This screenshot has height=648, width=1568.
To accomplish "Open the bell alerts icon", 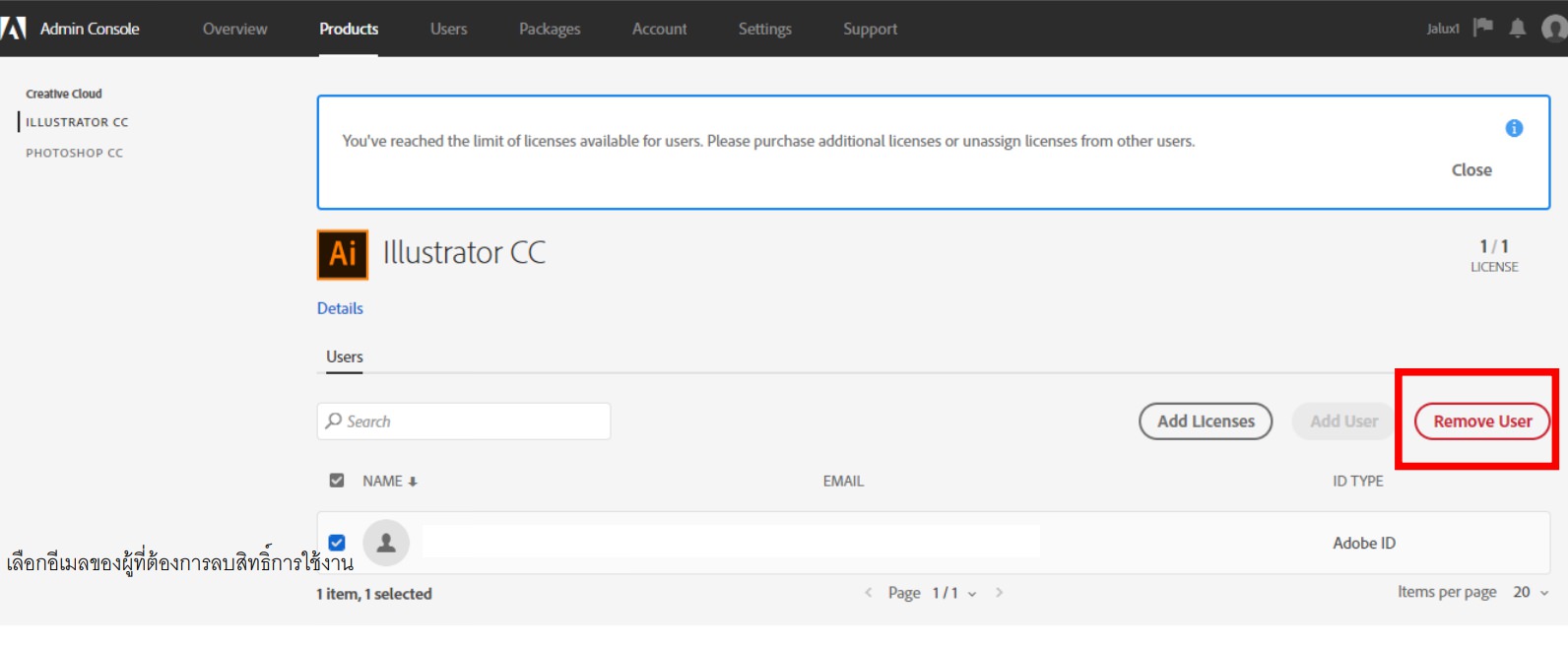I will pyautogui.click(x=1518, y=28).
